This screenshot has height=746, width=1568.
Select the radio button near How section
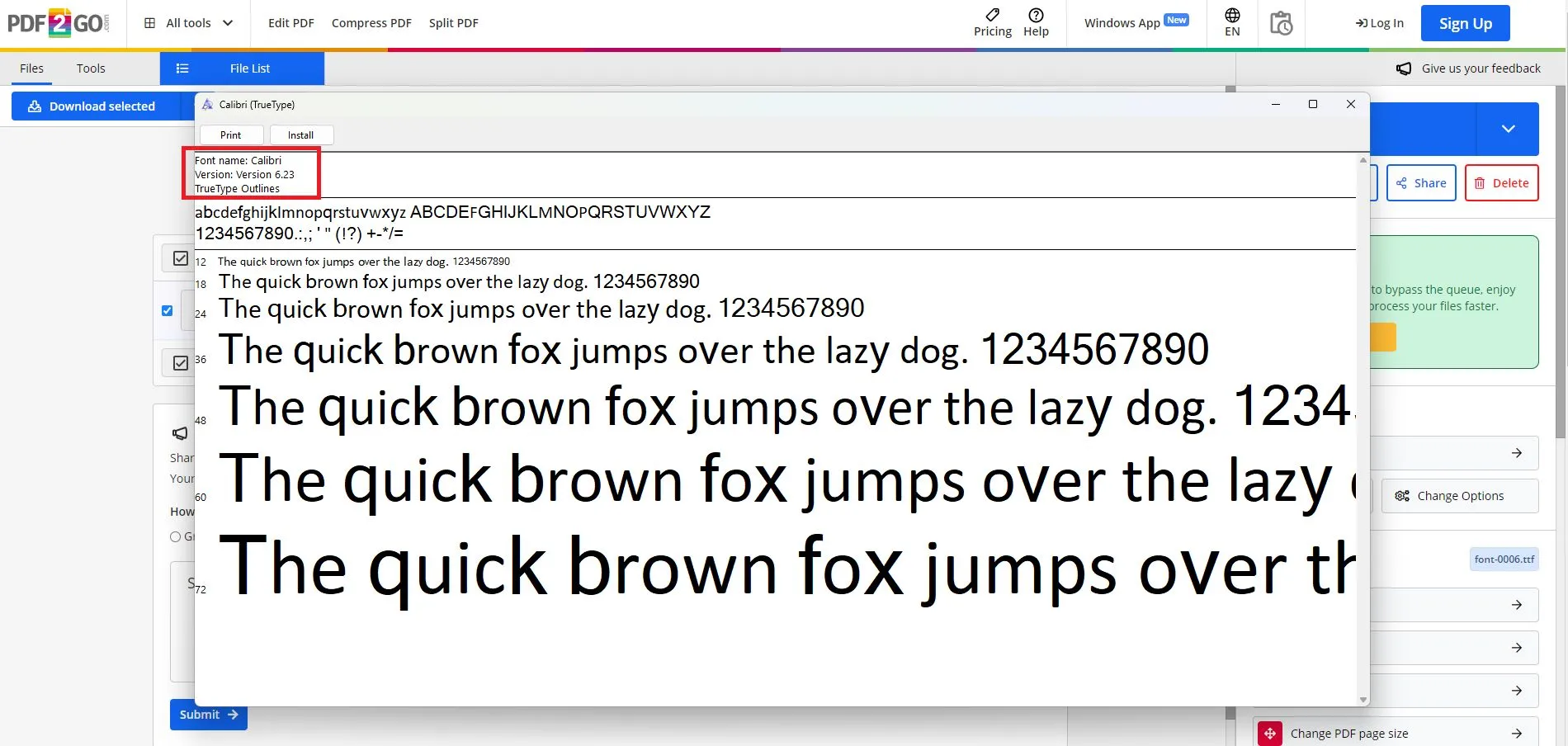(x=175, y=536)
